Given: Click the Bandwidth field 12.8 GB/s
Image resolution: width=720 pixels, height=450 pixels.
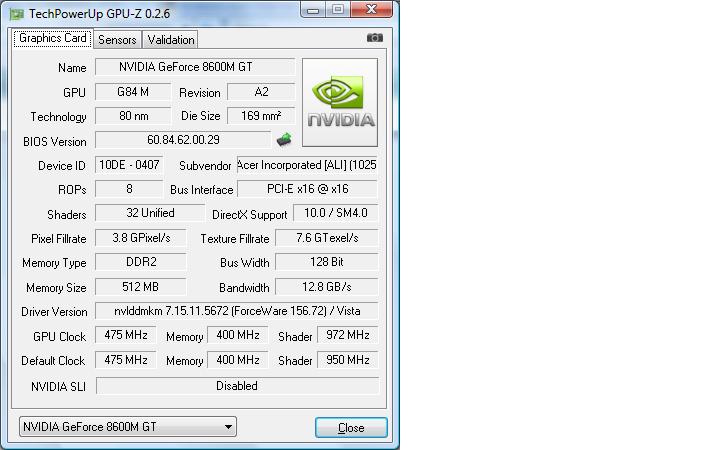Looking at the screenshot, I should (326, 287).
